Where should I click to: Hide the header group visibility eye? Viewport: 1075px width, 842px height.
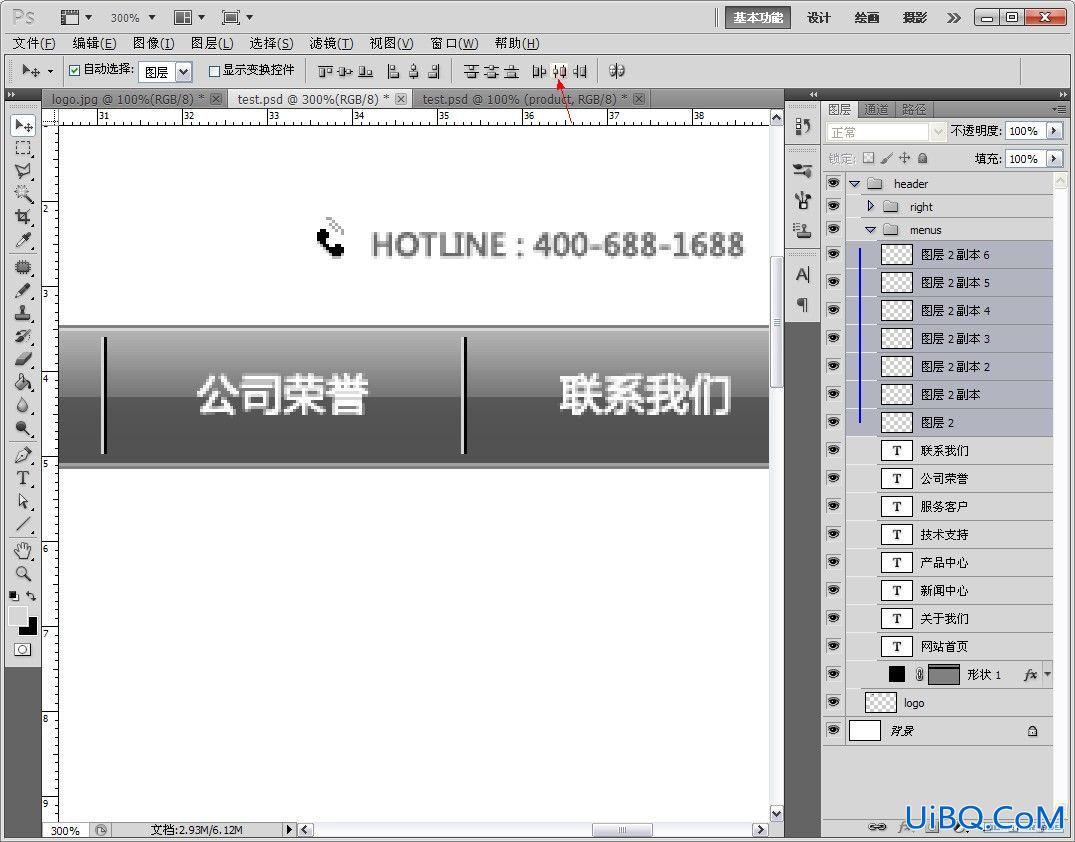[x=833, y=183]
